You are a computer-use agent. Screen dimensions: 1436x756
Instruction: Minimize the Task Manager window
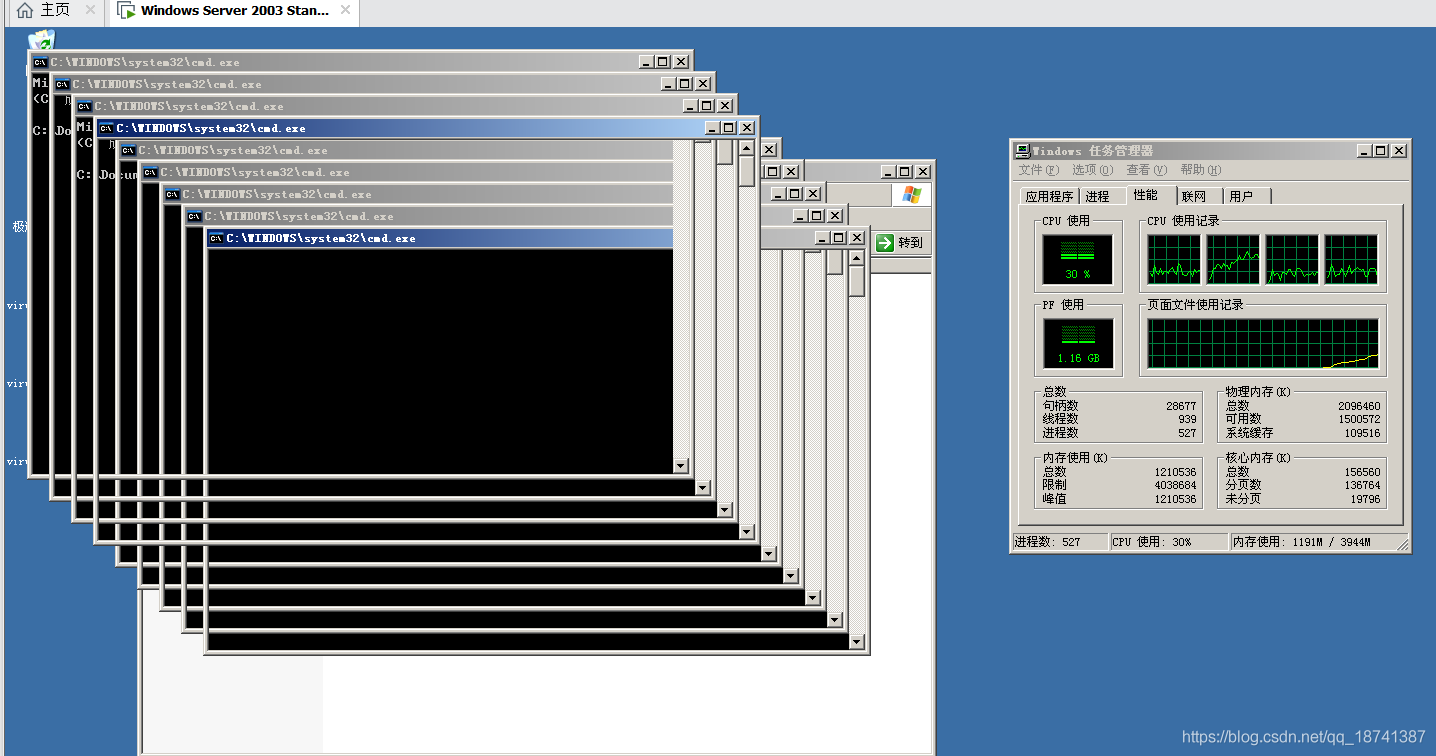(1364, 151)
